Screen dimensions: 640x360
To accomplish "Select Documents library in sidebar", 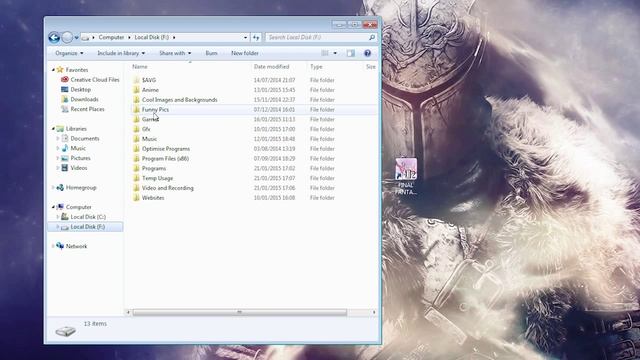I will (84, 138).
